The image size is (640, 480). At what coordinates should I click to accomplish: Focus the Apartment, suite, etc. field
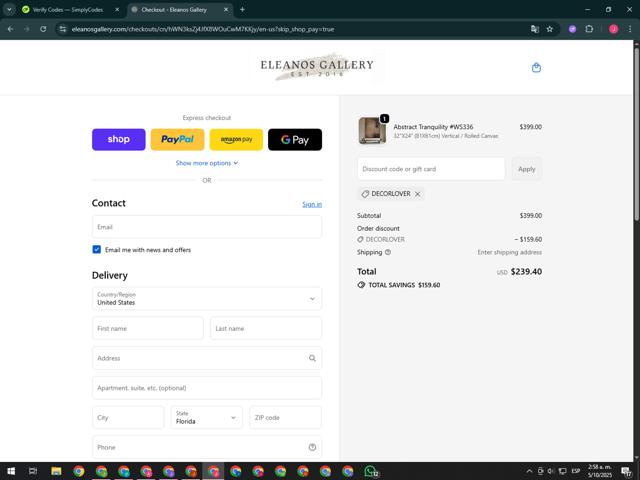pos(207,388)
